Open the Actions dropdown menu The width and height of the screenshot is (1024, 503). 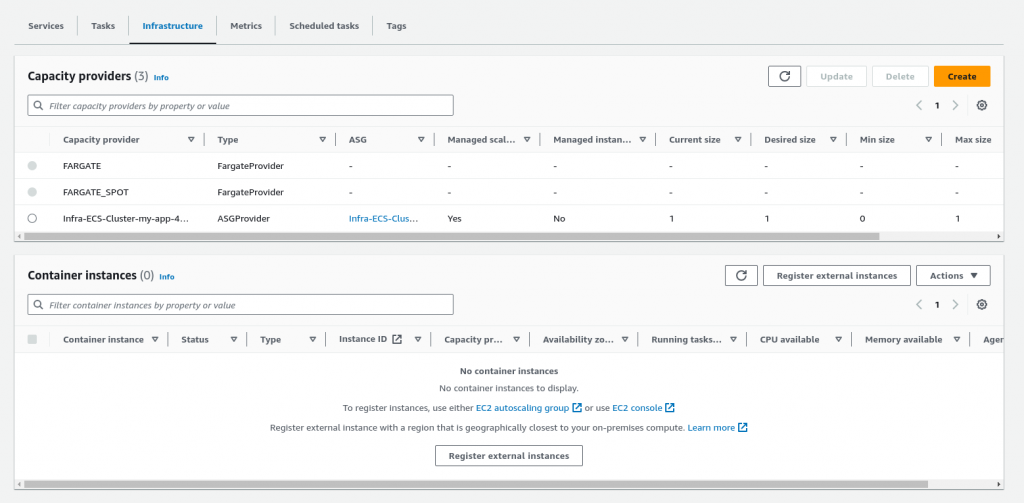pos(953,276)
